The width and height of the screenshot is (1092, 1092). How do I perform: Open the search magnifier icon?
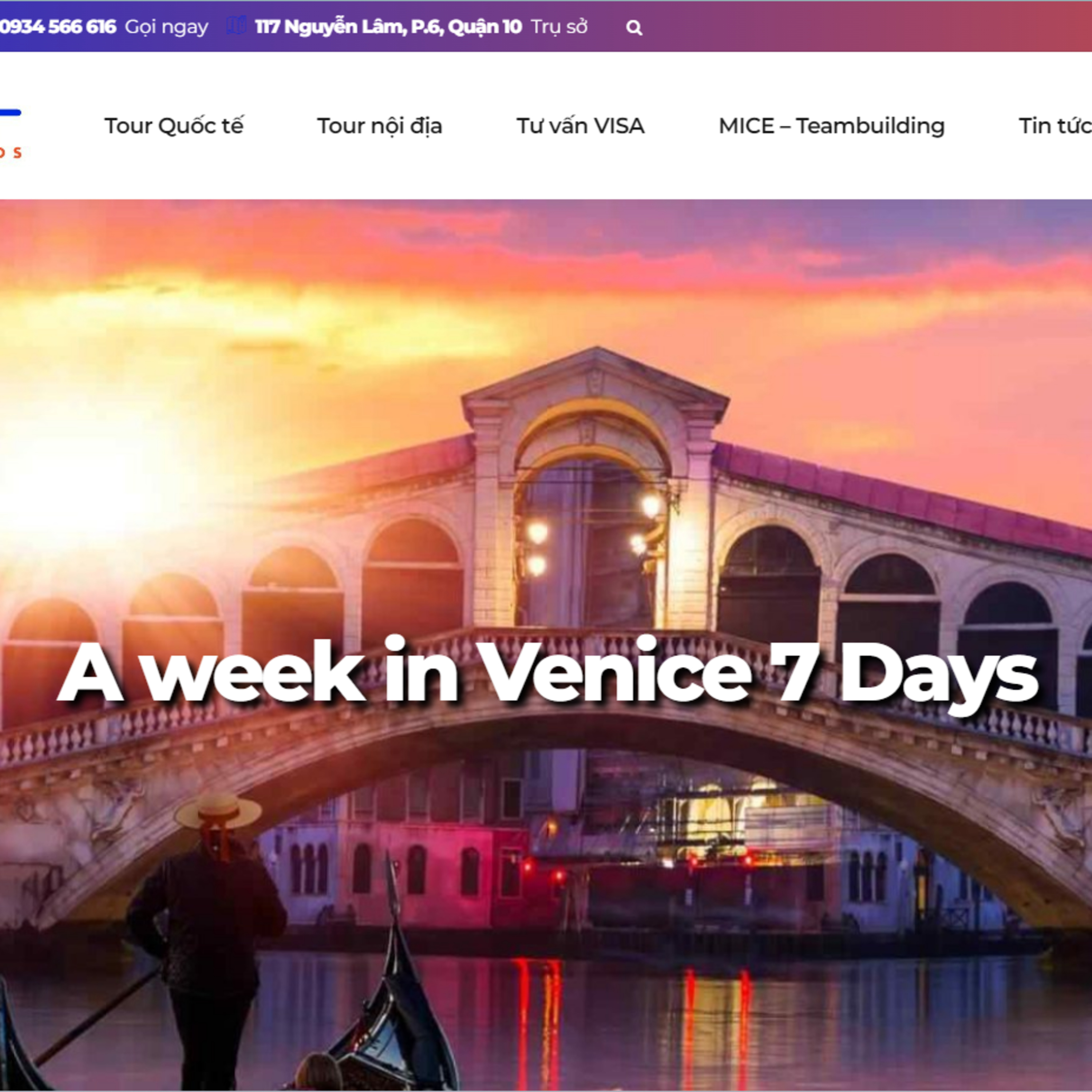pyautogui.click(x=634, y=27)
